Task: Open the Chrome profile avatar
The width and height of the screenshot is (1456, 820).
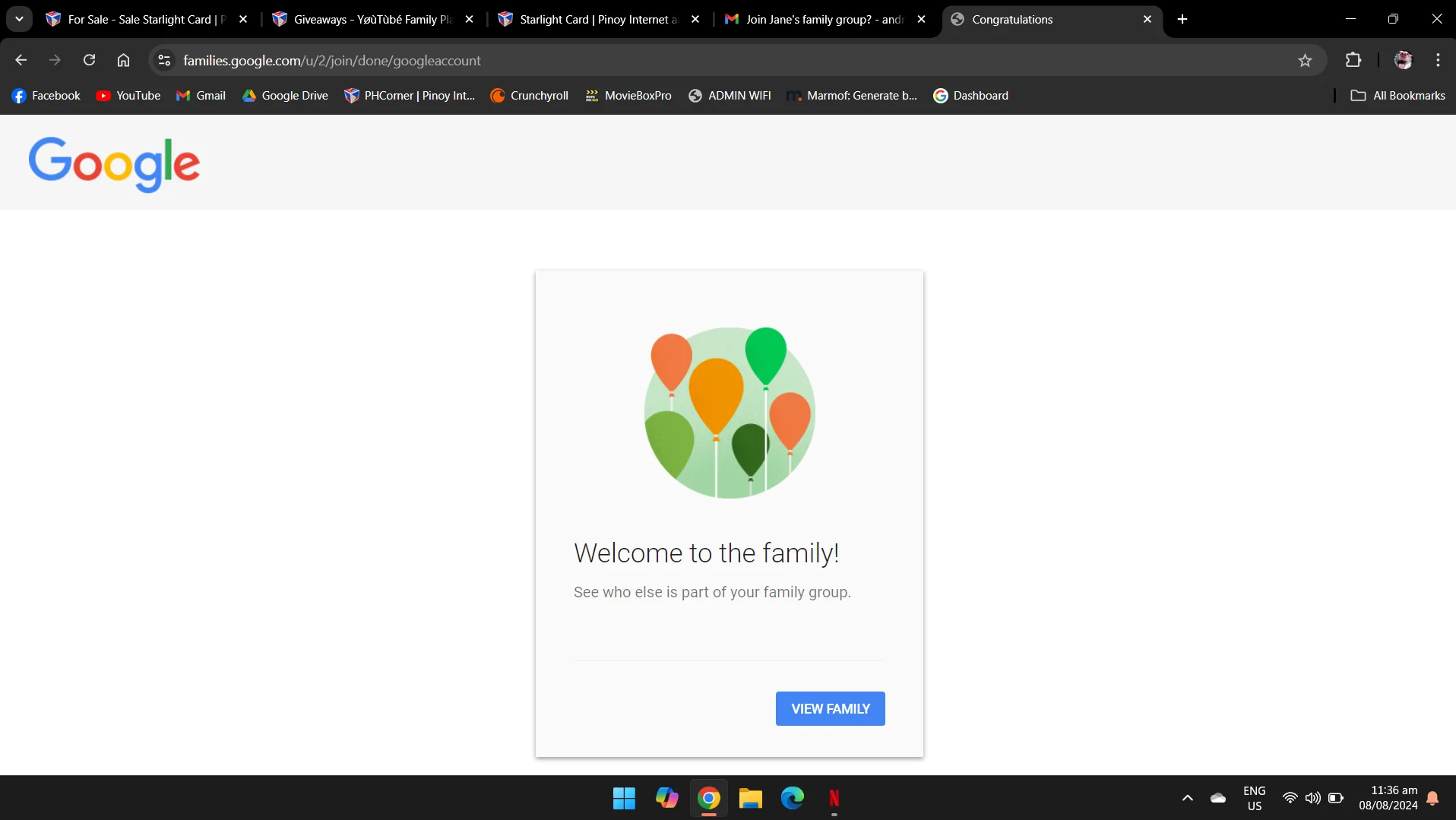Action: coord(1403,60)
